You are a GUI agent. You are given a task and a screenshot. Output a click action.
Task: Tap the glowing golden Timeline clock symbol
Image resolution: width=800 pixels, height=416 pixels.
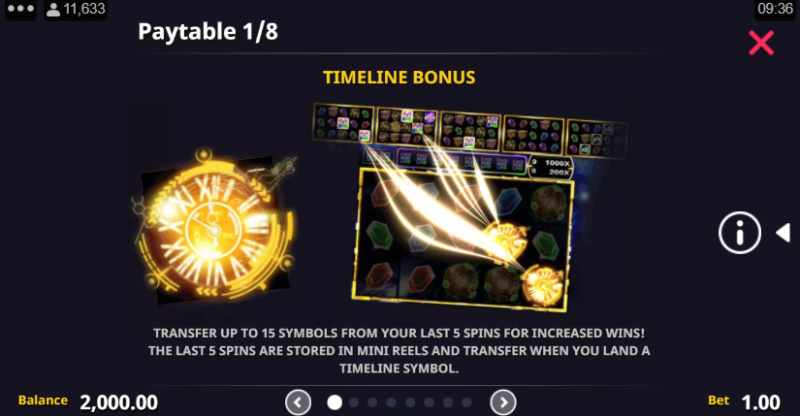pos(215,227)
